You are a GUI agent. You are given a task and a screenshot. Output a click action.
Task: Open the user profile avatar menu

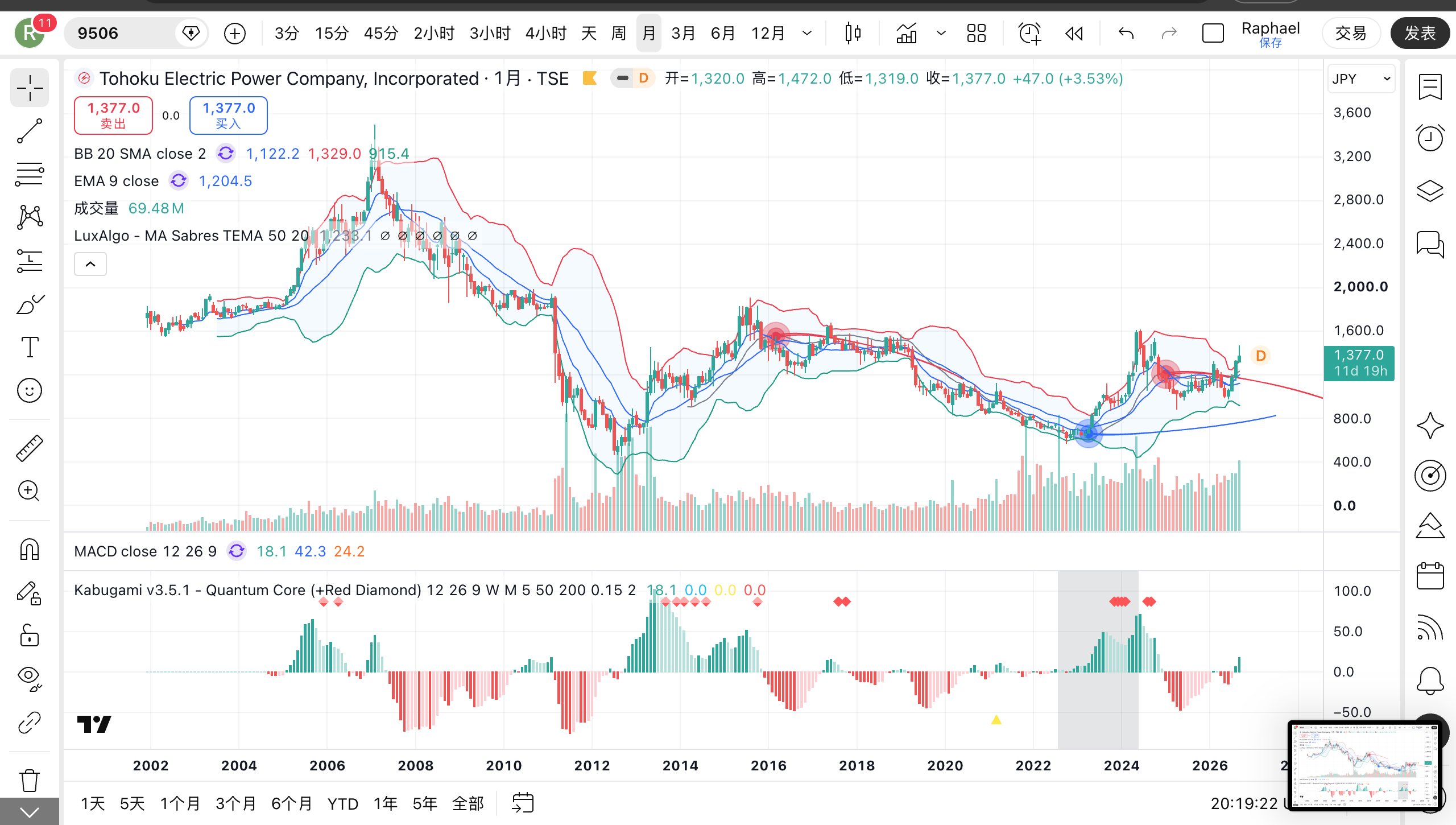pos(30,34)
